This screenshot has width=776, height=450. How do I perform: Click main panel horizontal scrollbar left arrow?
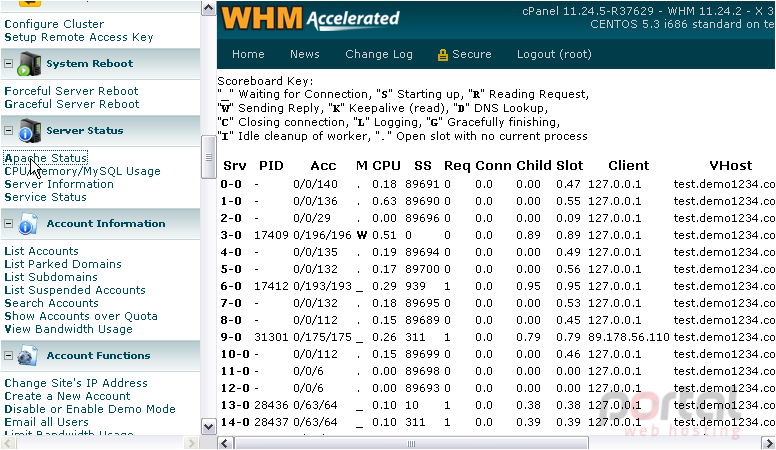(225, 443)
